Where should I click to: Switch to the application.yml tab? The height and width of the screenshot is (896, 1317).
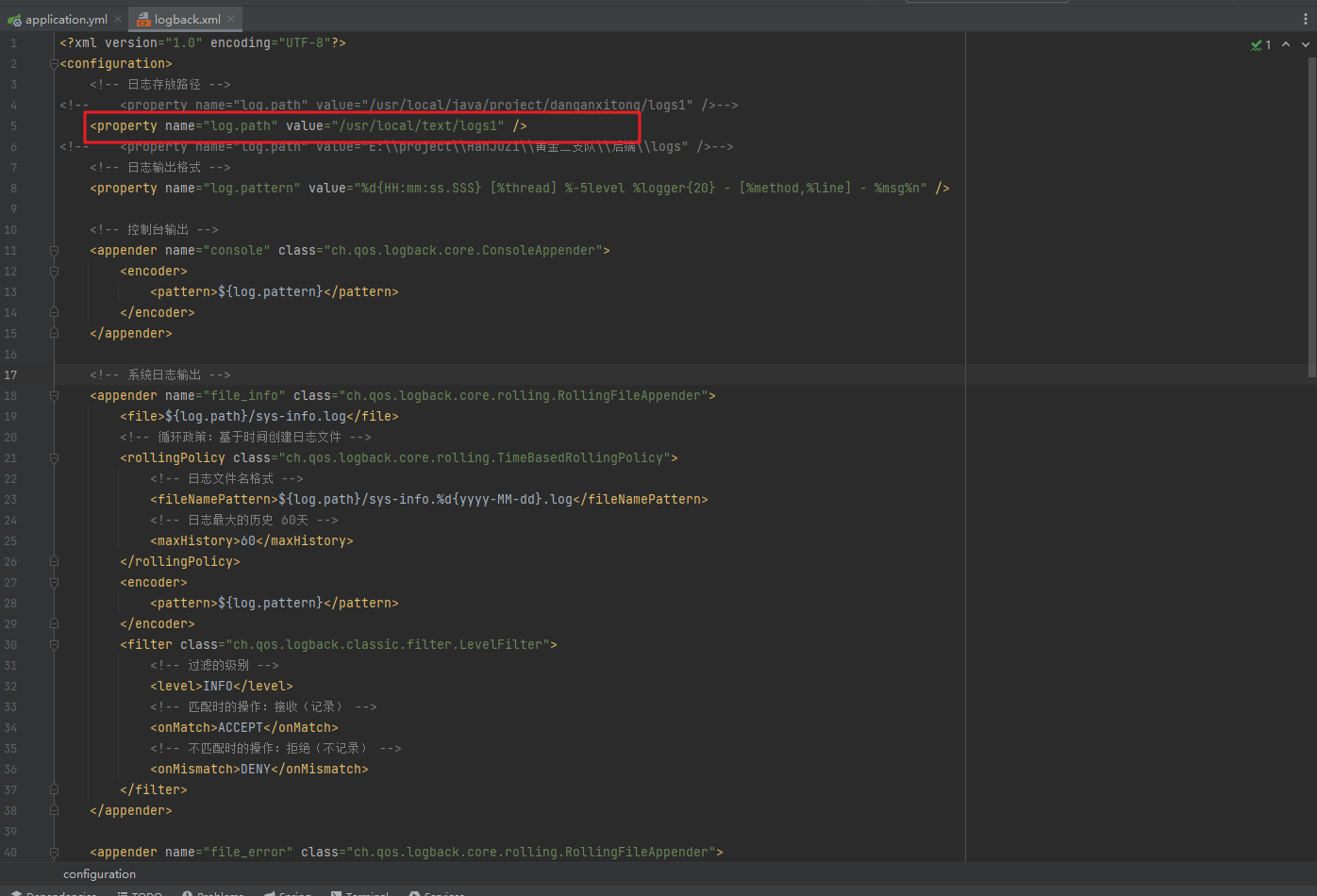(x=66, y=19)
